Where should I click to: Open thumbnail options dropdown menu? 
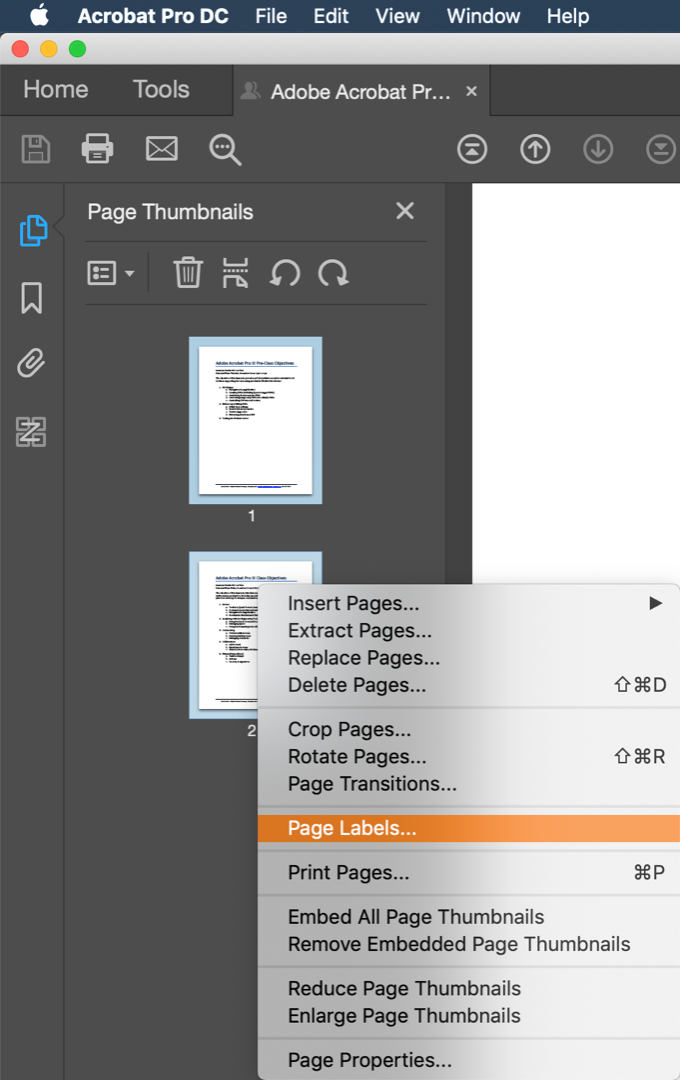[x=110, y=273]
